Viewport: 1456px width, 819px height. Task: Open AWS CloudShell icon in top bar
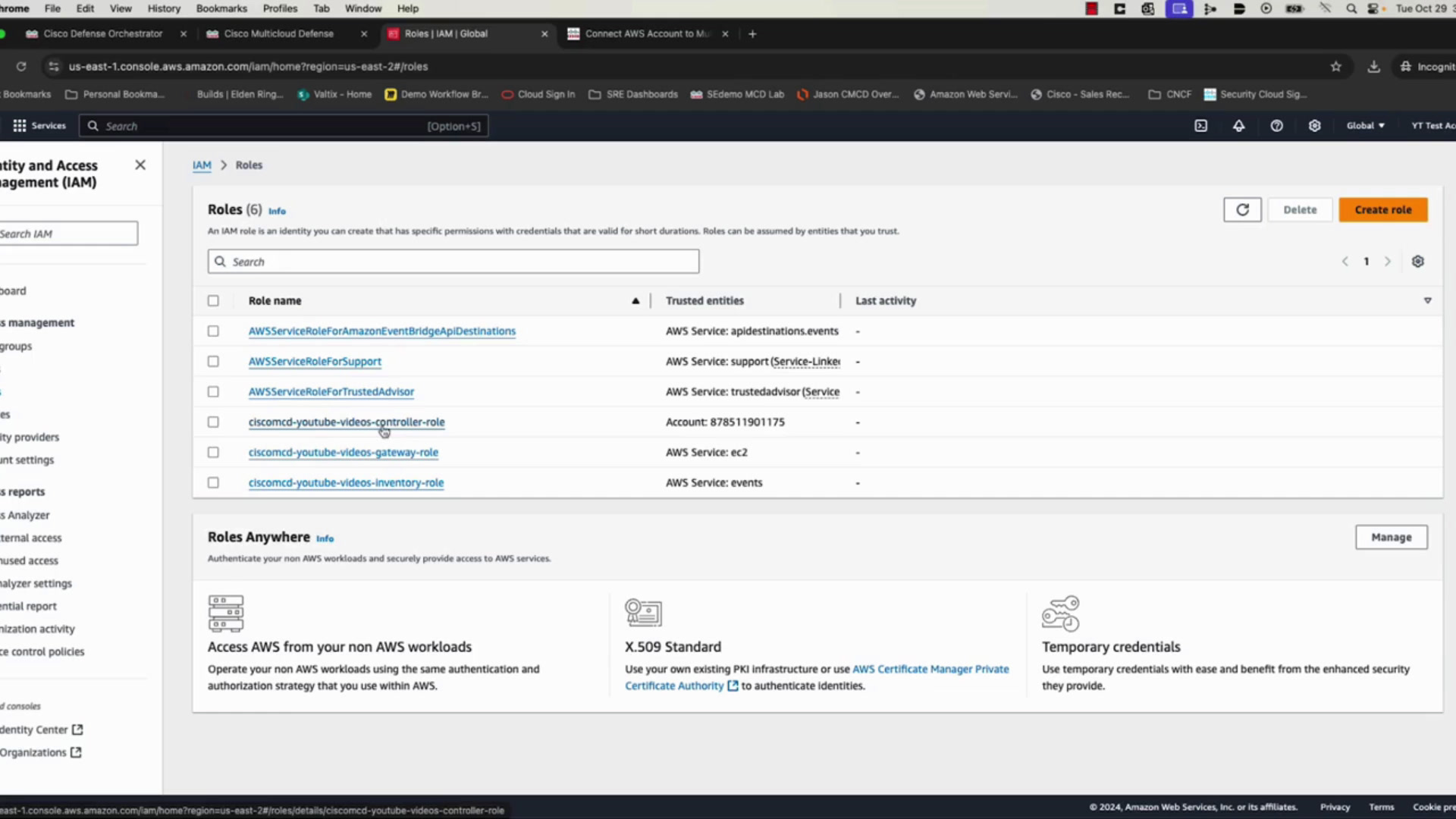coord(1200,126)
